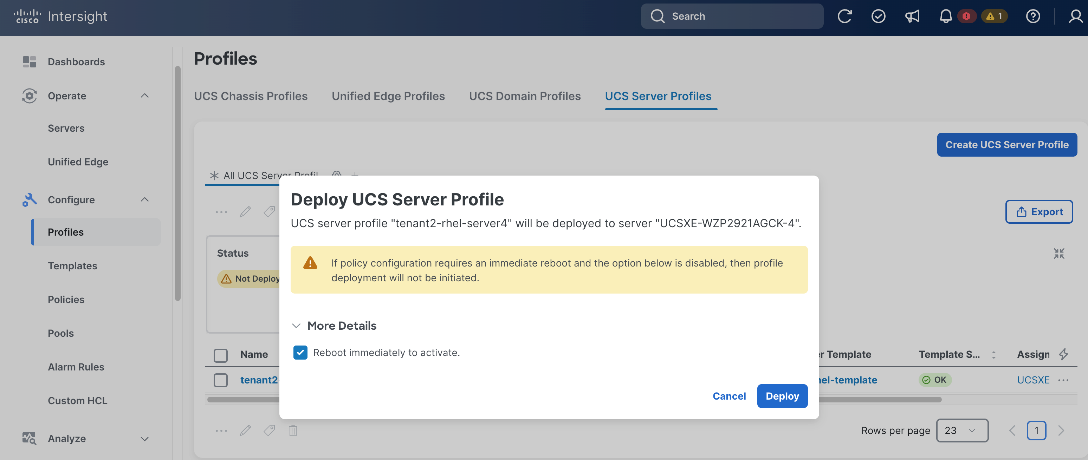
Task: Click the collapse widgets icon
Action: pos(1059,254)
